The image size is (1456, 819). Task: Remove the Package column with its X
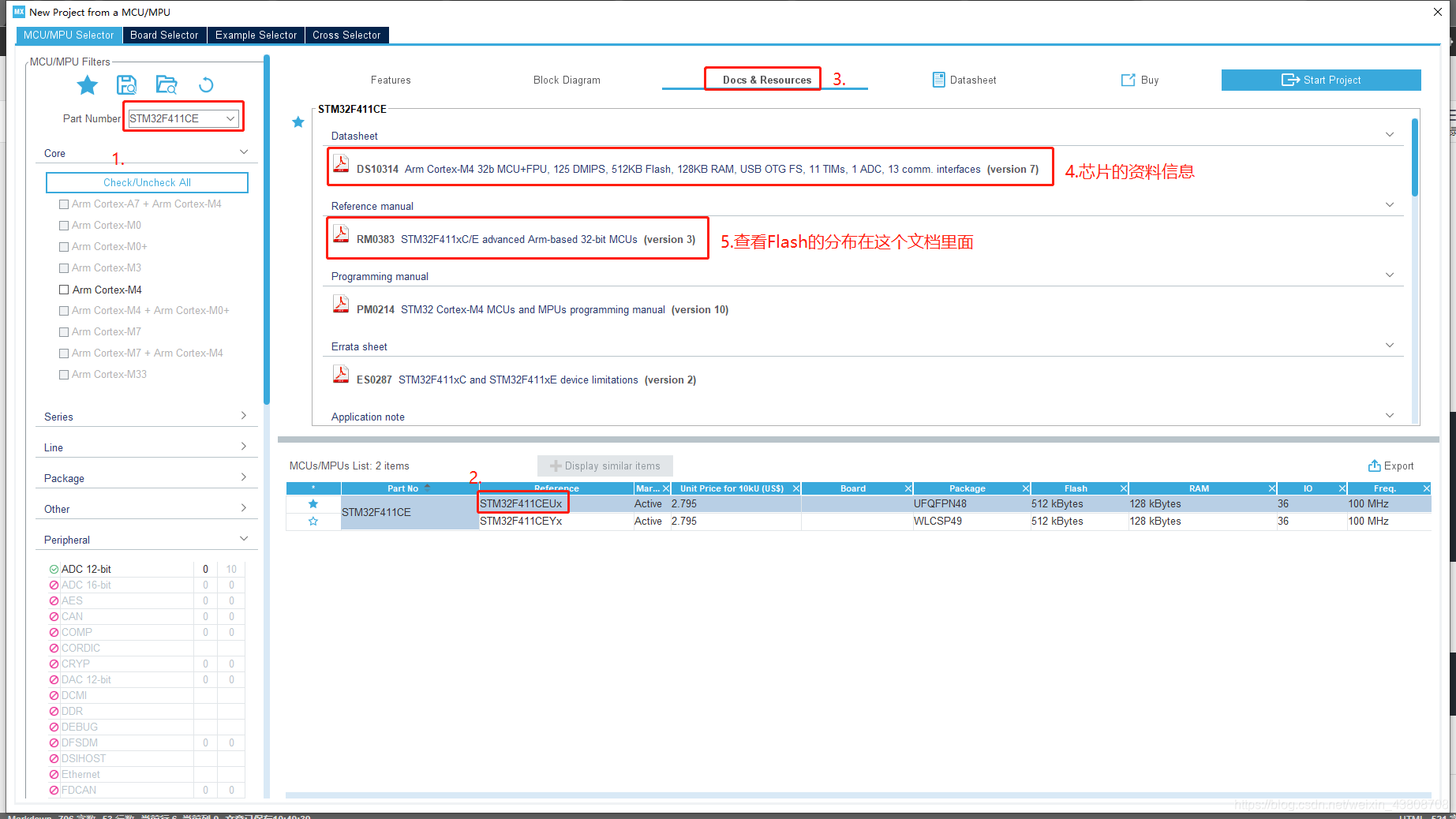click(x=1026, y=488)
